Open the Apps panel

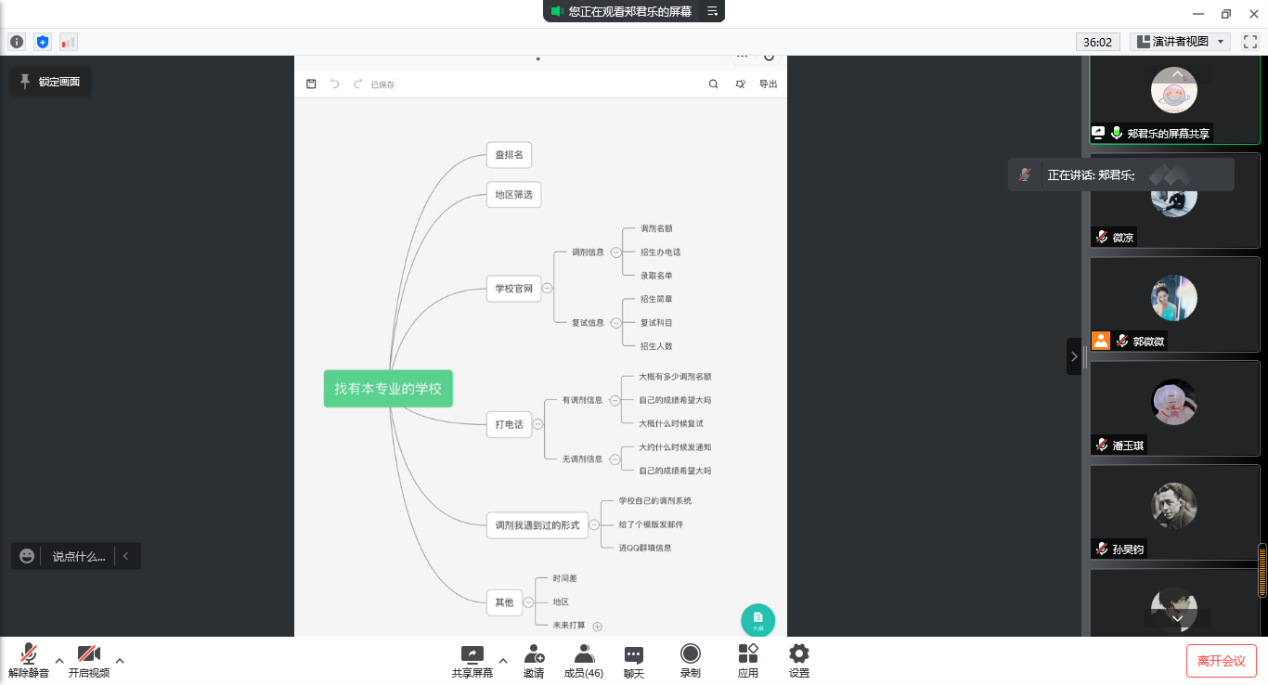[x=748, y=654]
